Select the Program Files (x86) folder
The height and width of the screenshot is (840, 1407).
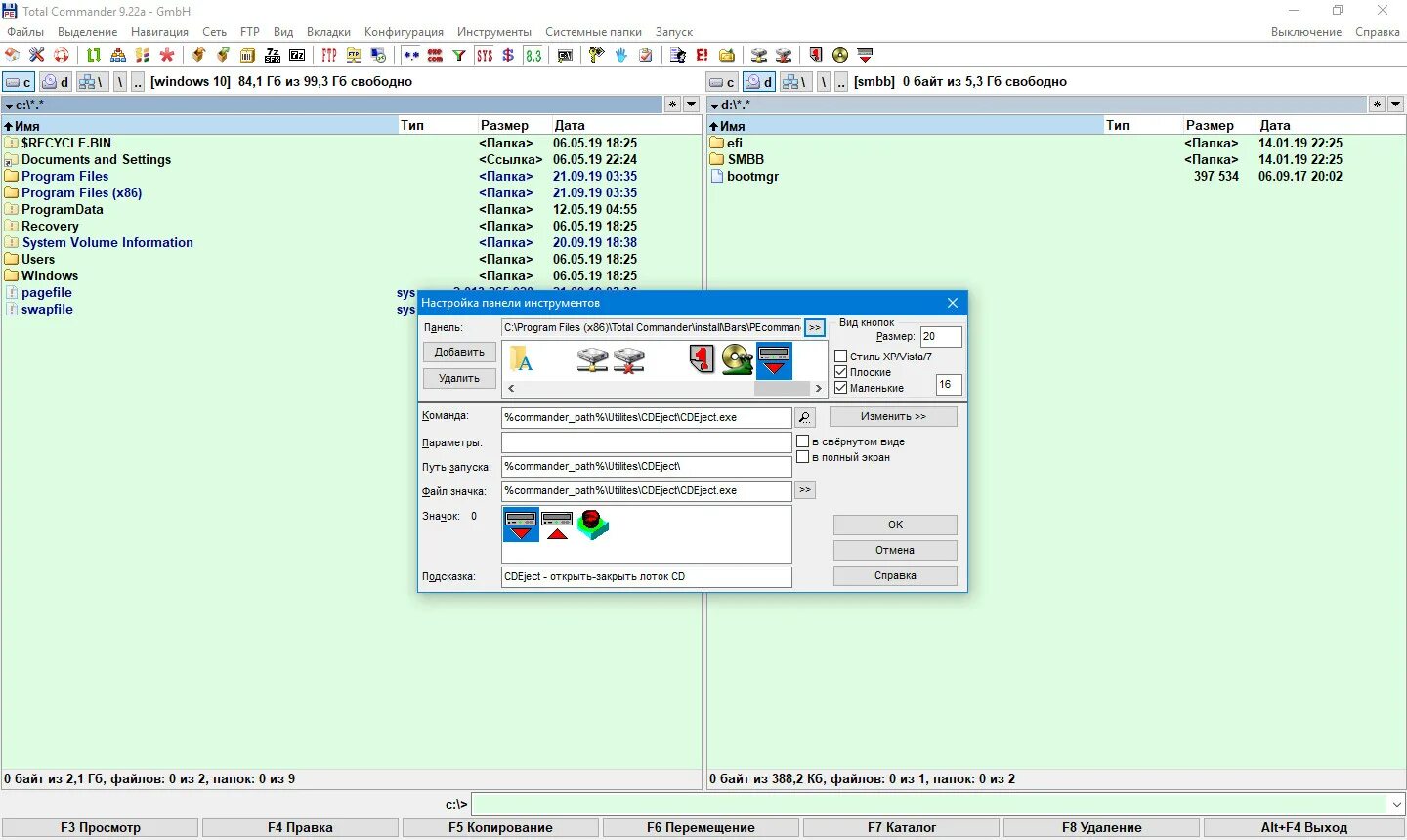(81, 192)
